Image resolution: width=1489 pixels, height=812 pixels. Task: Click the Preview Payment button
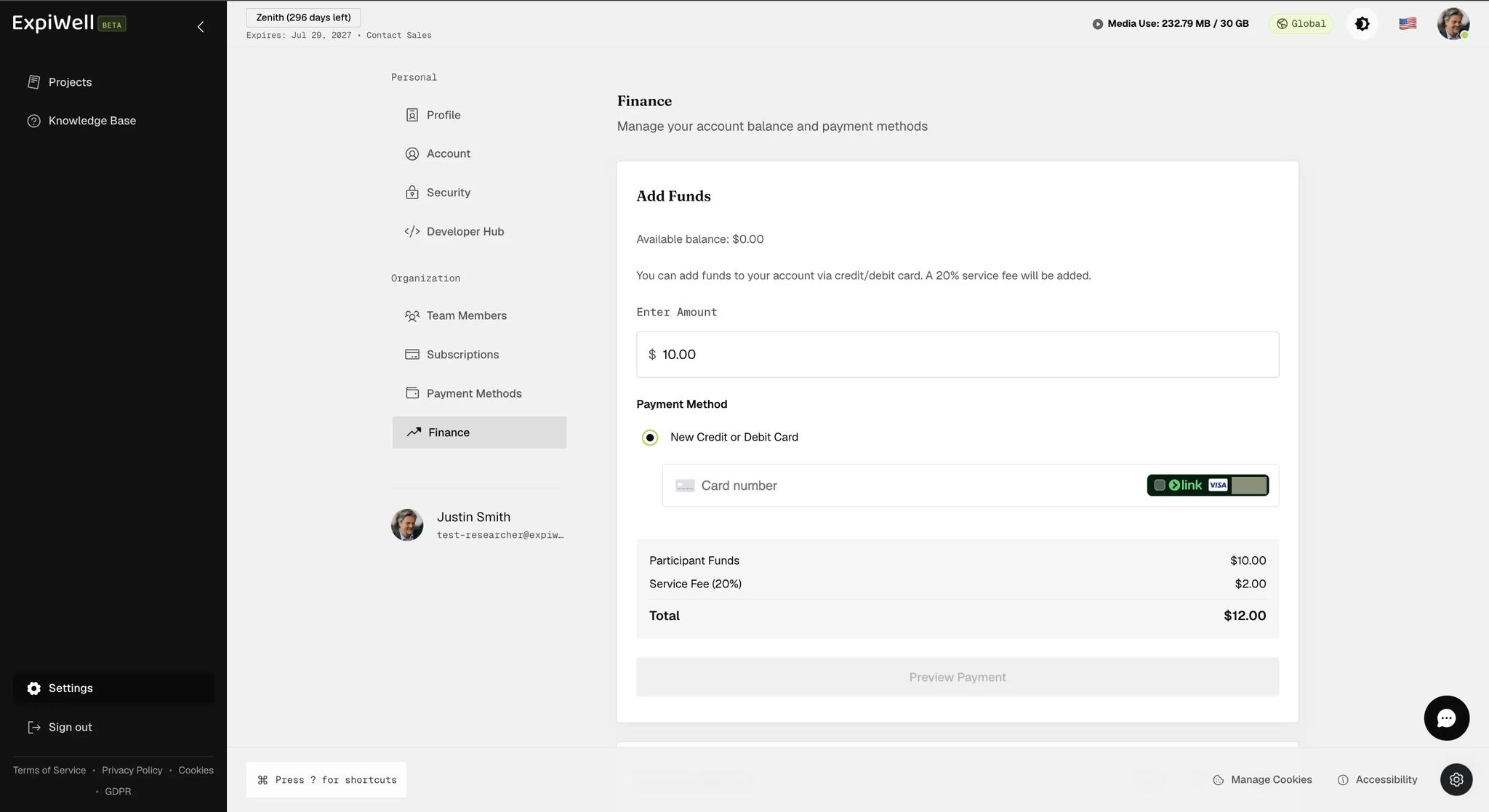tap(958, 678)
